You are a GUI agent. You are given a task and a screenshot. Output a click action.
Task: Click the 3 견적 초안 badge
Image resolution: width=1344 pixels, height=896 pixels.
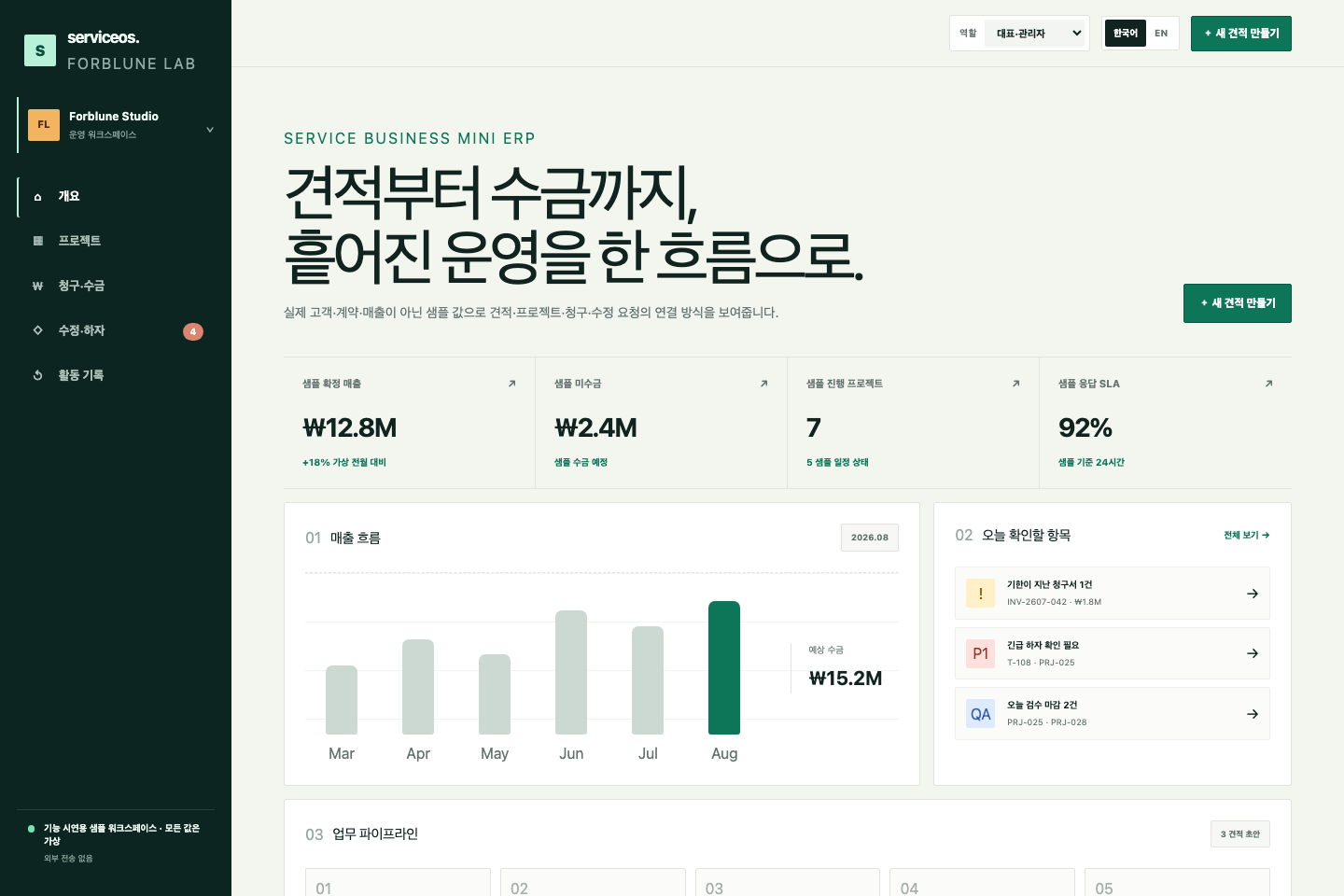(1240, 834)
